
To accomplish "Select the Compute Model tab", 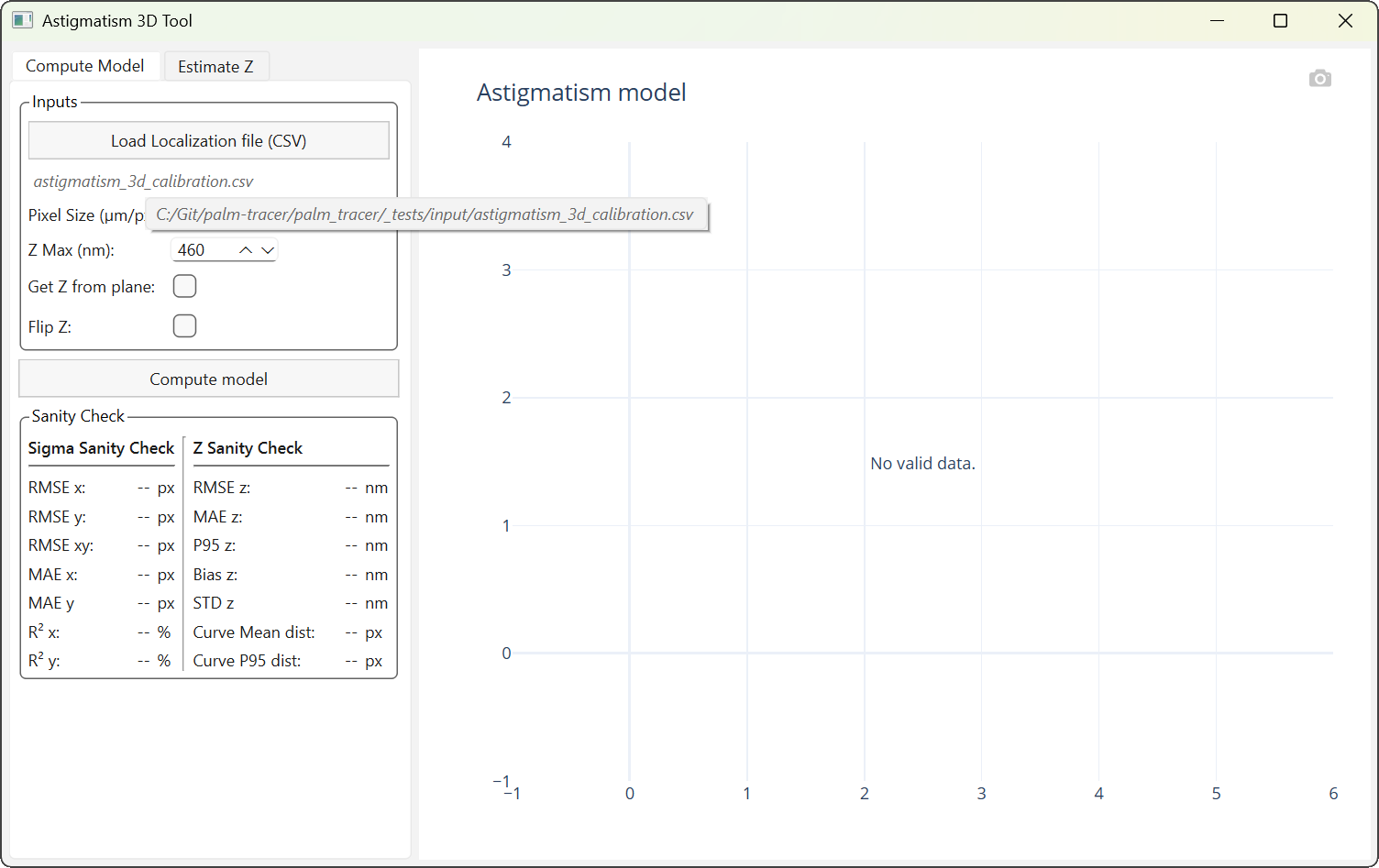I will (84, 65).
